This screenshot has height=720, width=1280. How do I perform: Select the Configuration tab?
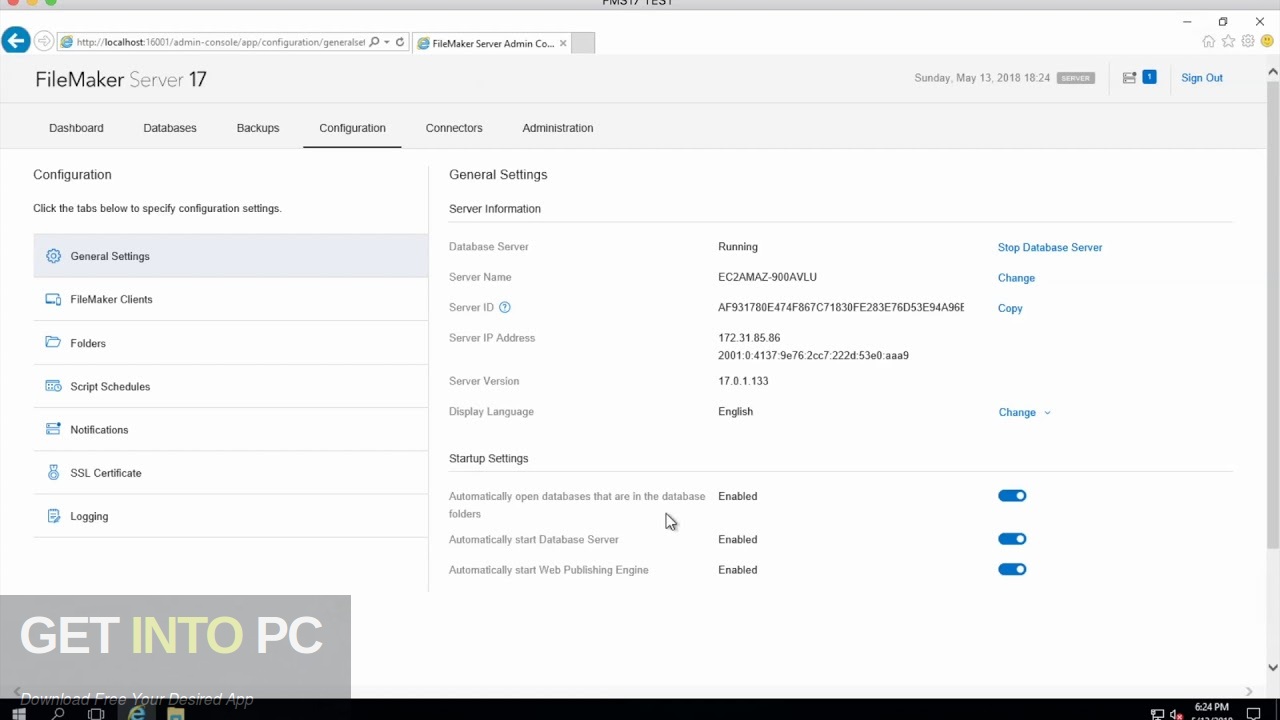pos(352,128)
